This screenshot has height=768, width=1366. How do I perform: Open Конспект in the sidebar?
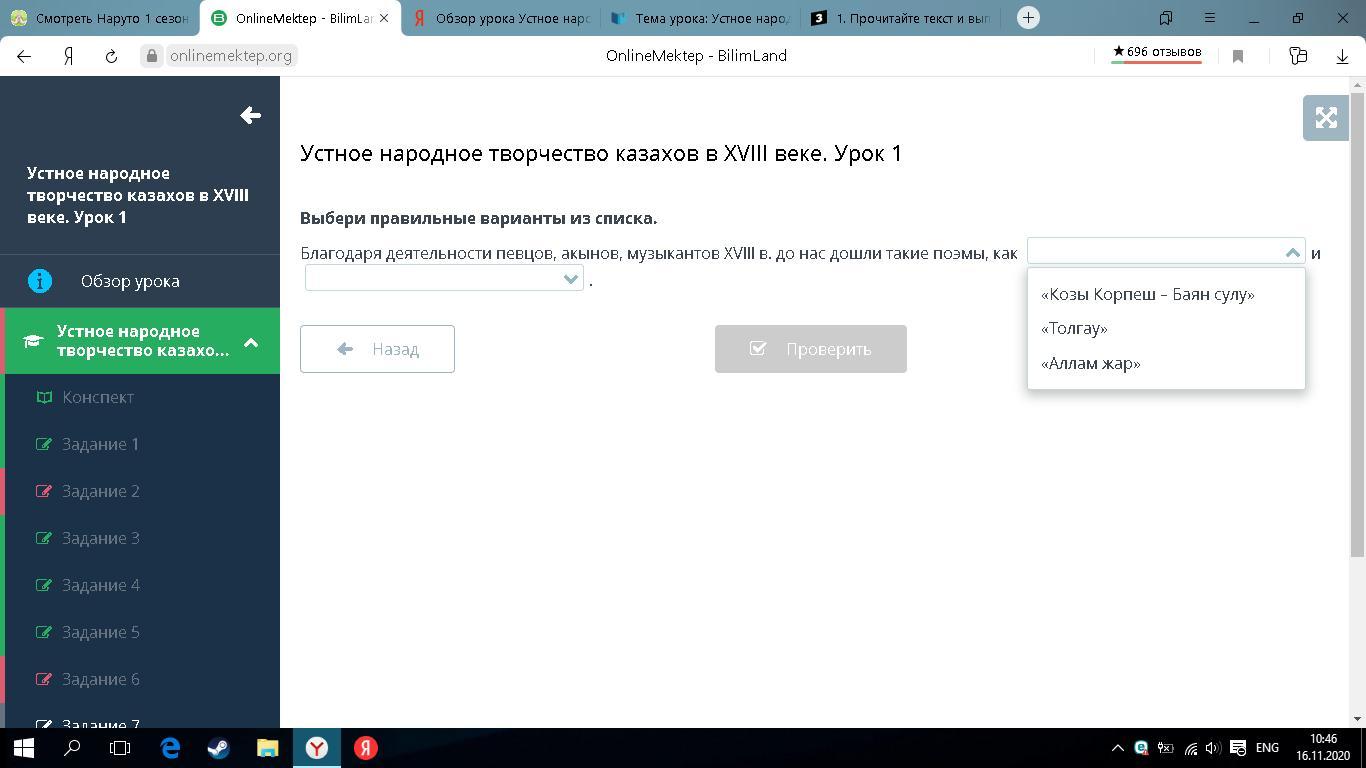coord(98,397)
